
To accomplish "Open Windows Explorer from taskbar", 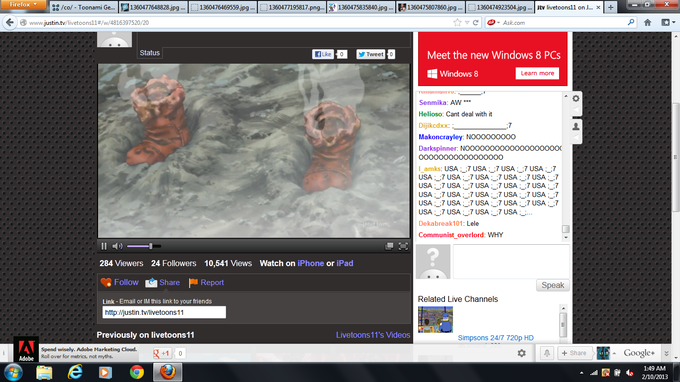I will point(44,372).
